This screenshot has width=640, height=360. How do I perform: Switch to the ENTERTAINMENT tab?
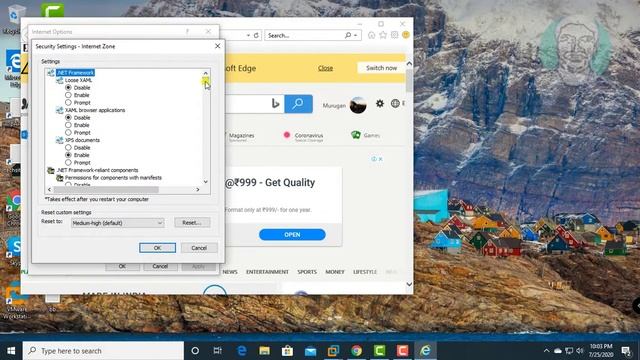point(267,272)
